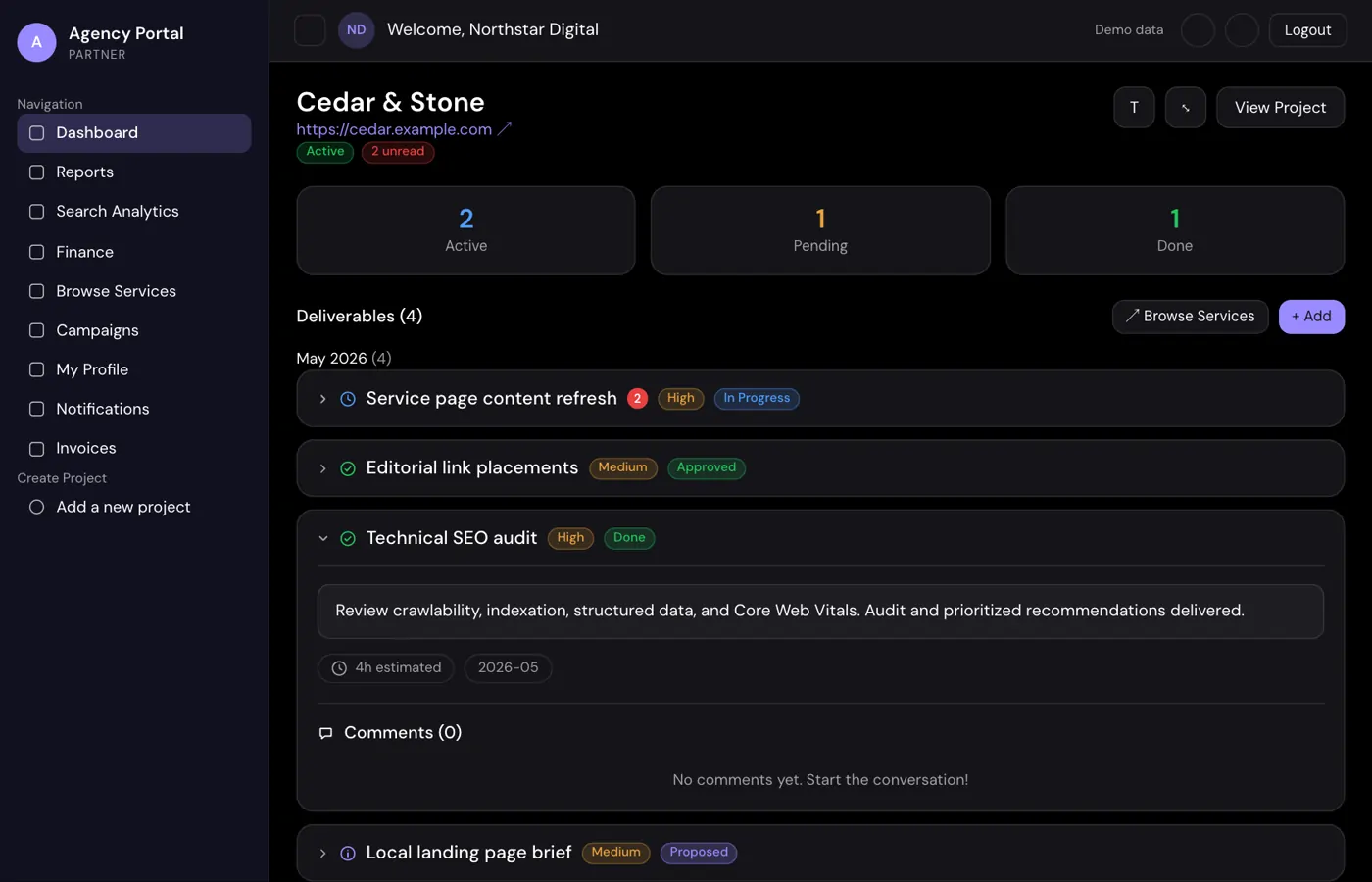Click the Dashboard sidebar icon
Image resolution: width=1372 pixels, height=882 pixels.
[x=37, y=133]
